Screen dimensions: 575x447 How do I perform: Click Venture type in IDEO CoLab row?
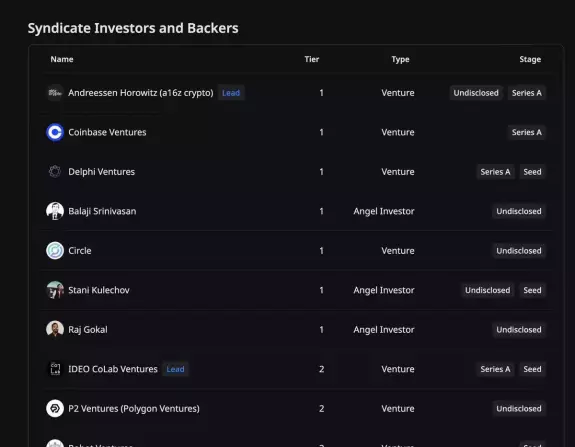tap(398, 369)
